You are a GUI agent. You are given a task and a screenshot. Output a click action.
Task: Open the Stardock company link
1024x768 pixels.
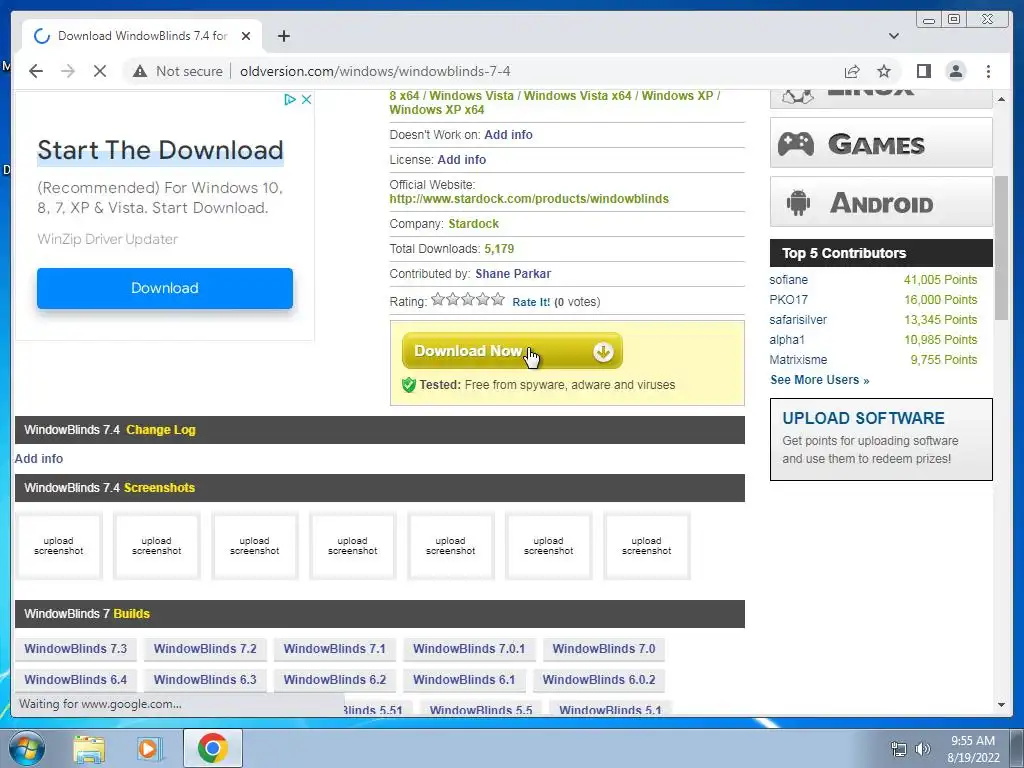[473, 223]
